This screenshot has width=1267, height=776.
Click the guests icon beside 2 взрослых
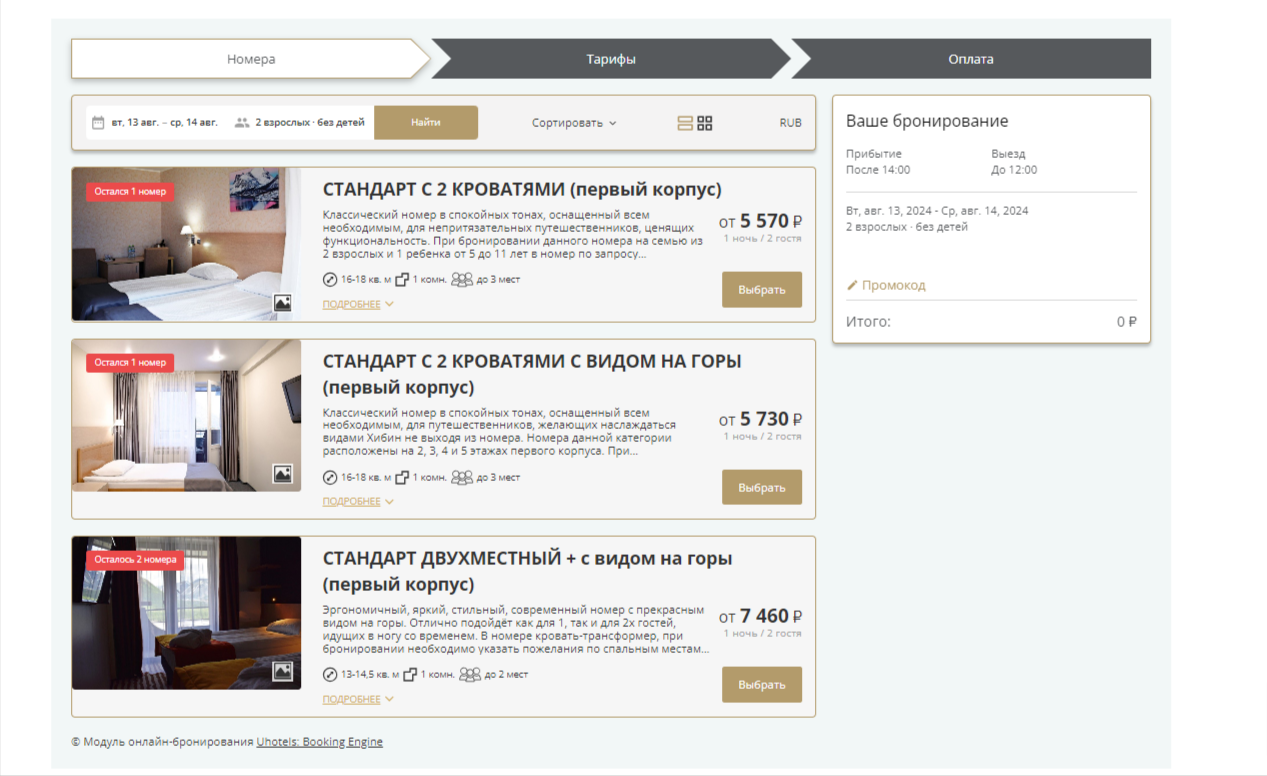tap(242, 123)
